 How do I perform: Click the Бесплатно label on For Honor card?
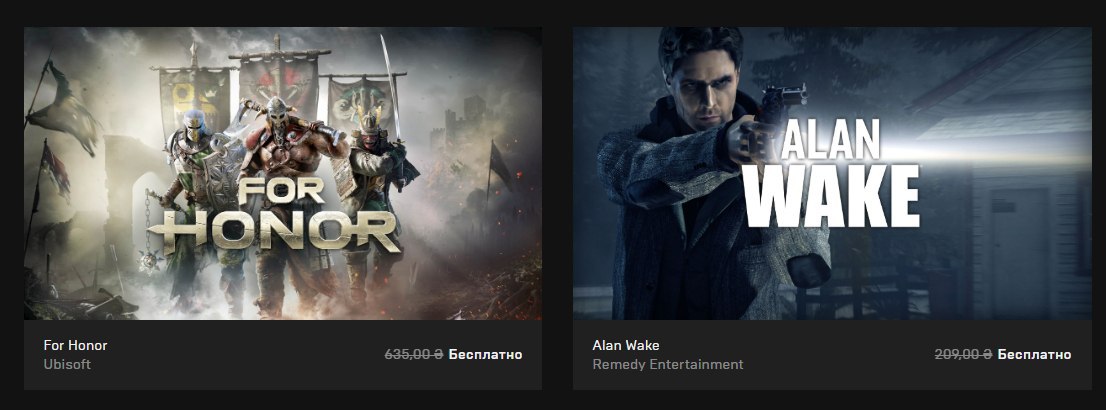(x=485, y=354)
